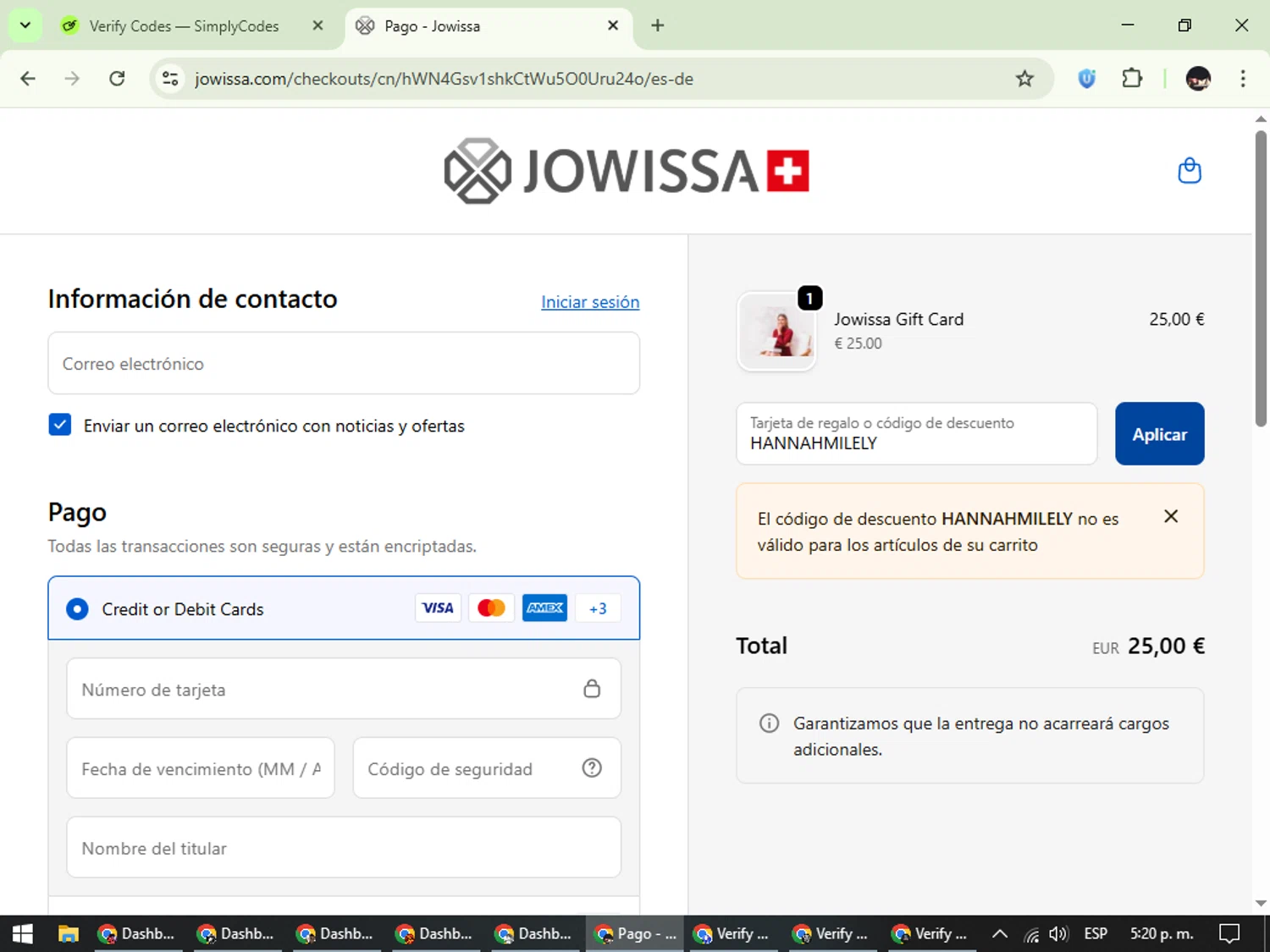1270x952 pixels.
Task: Go back to the previous page
Action: 28,79
